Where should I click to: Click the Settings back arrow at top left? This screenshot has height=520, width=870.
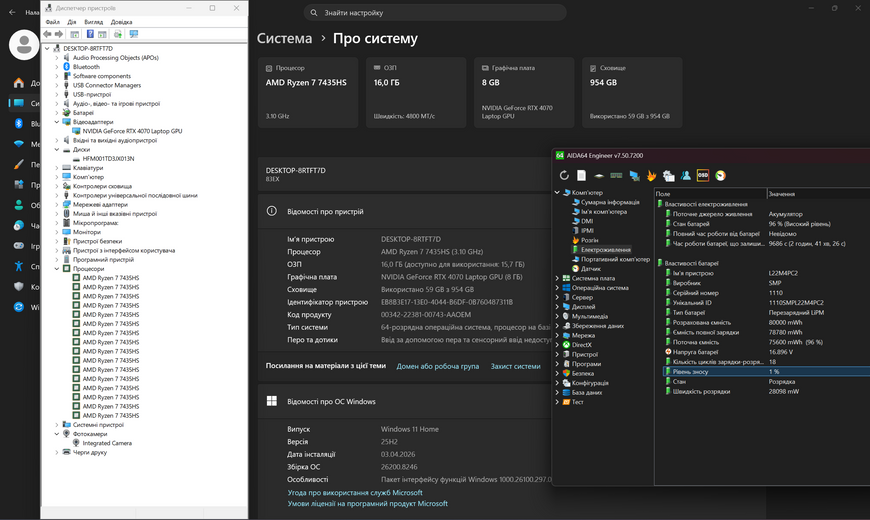(x=12, y=12)
